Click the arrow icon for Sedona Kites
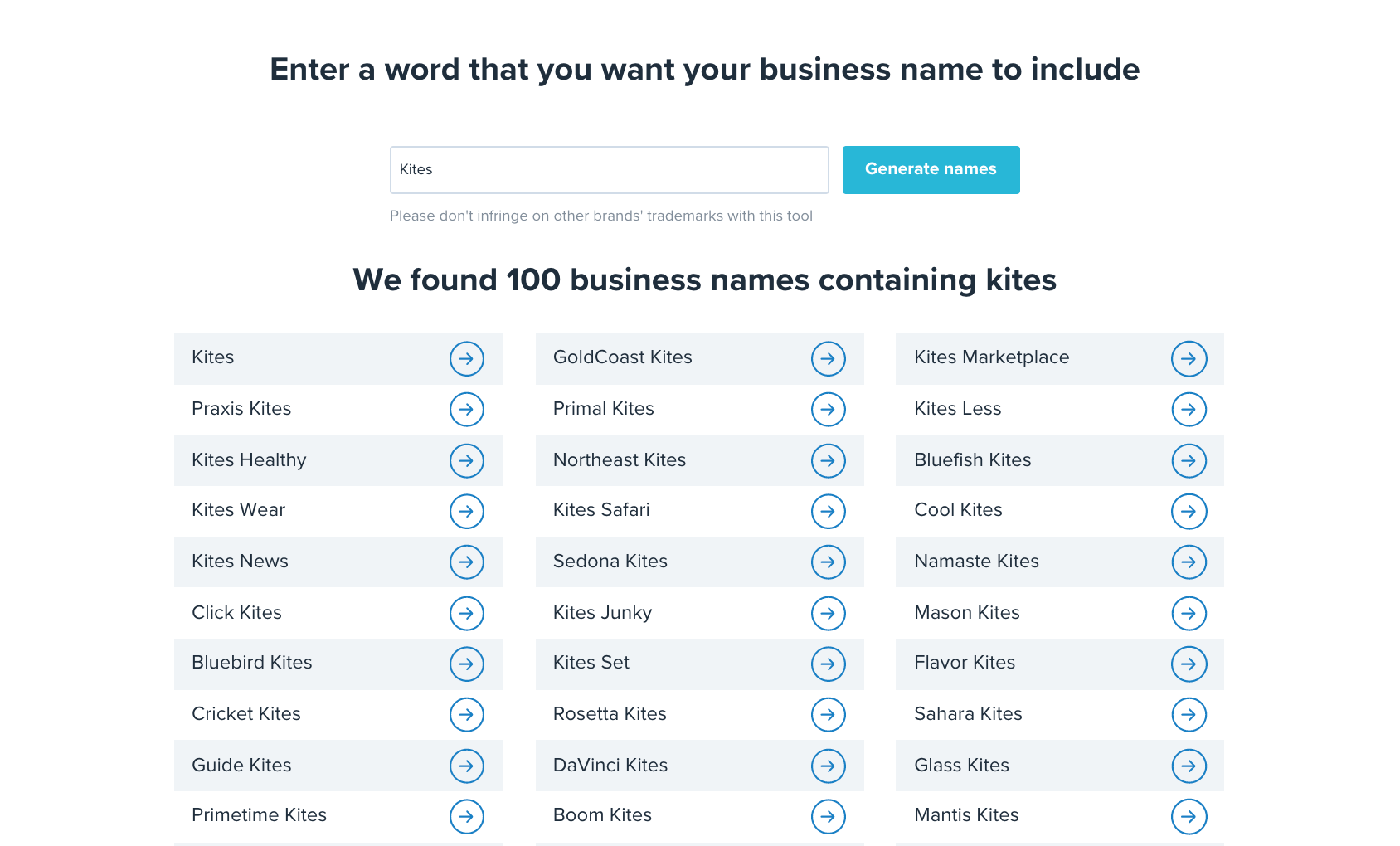Image resolution: width=1400 pixels, height=846 pixels. click(x=829, y=562)
